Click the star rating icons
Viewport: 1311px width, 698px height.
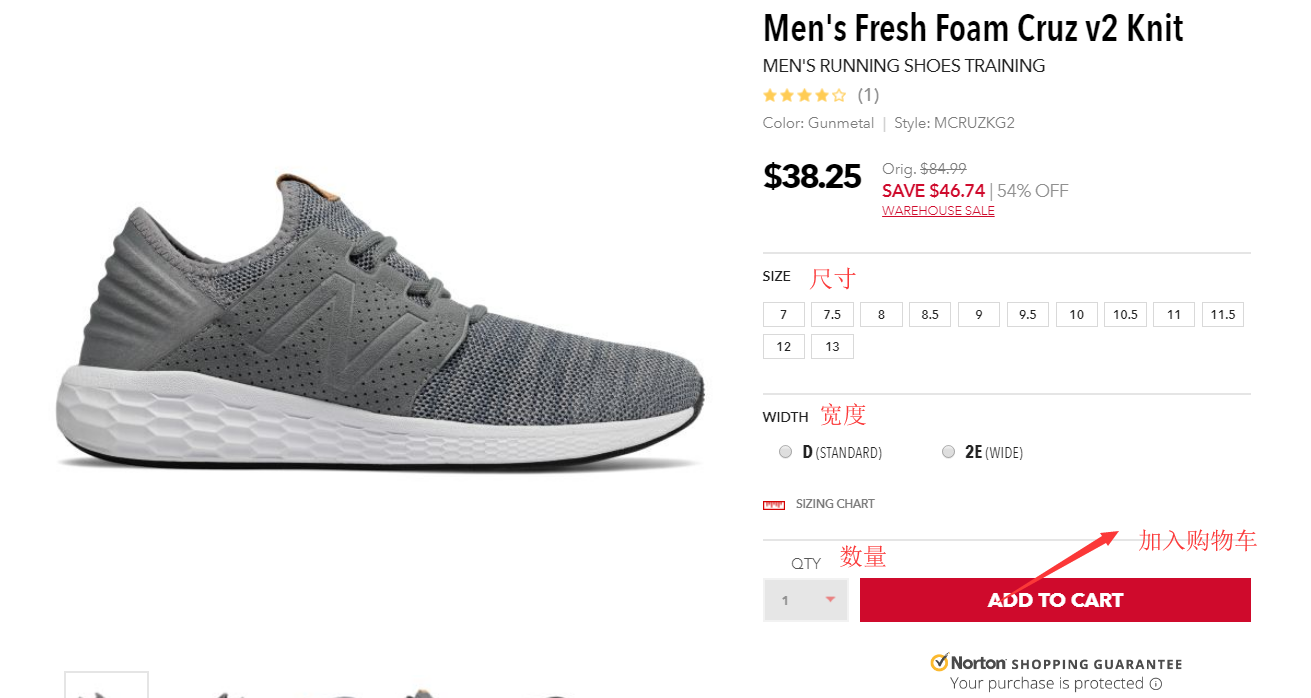(x=804, y=96)
